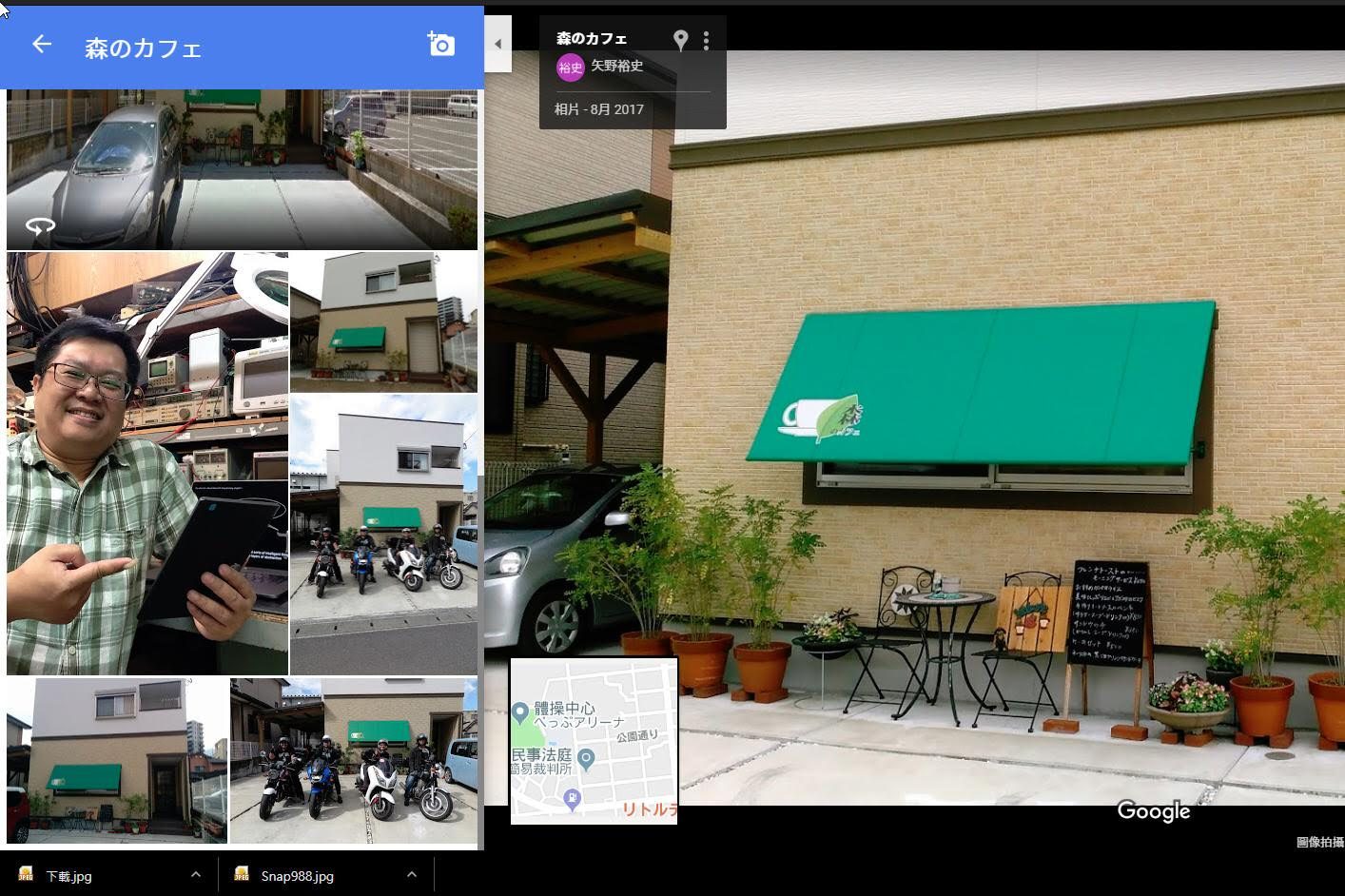Open the downloaded file Snap988.jpg

(x=297, y=876)
